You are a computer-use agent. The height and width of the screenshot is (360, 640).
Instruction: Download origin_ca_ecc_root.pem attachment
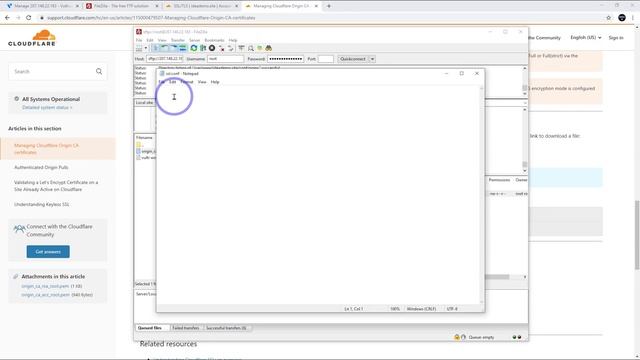[x=45, y=294]
